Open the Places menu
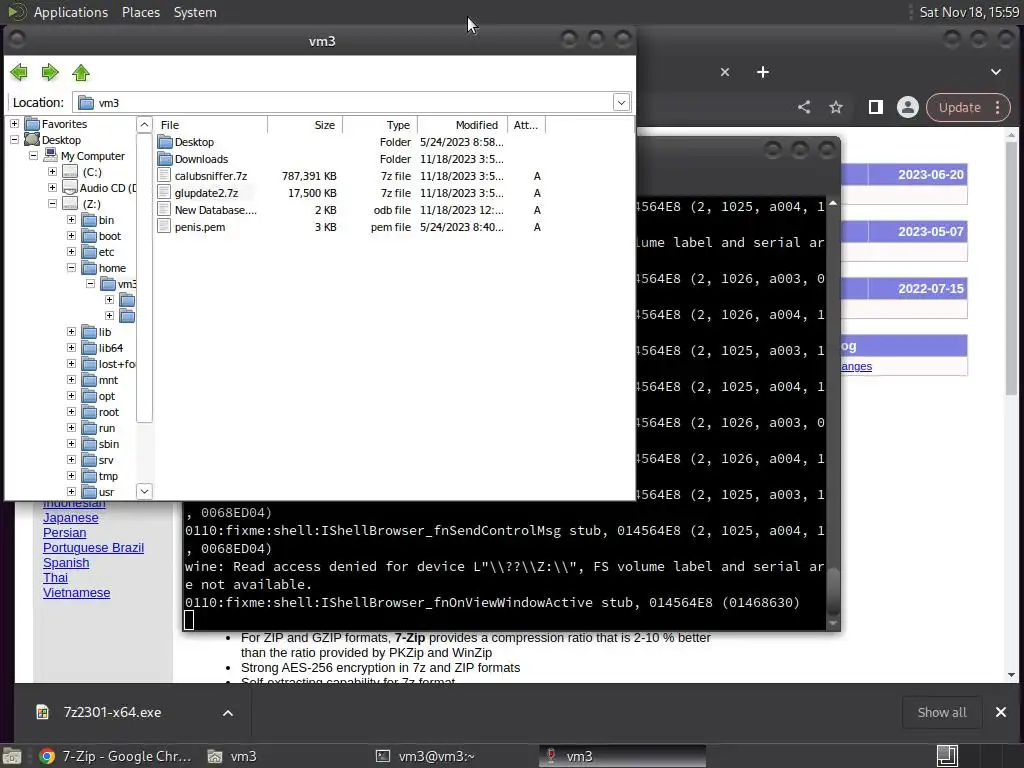The height and width of the screenshot is (768, 1024). tap(140, 12)
